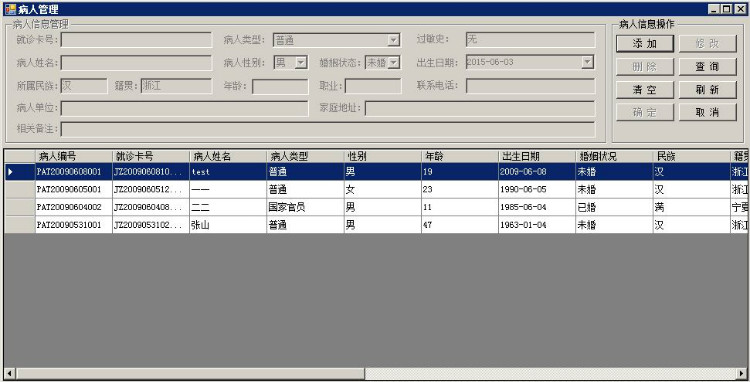Click the 女 gender cell
The width and height of the screenshot is (750, 382).
point(382,189)
